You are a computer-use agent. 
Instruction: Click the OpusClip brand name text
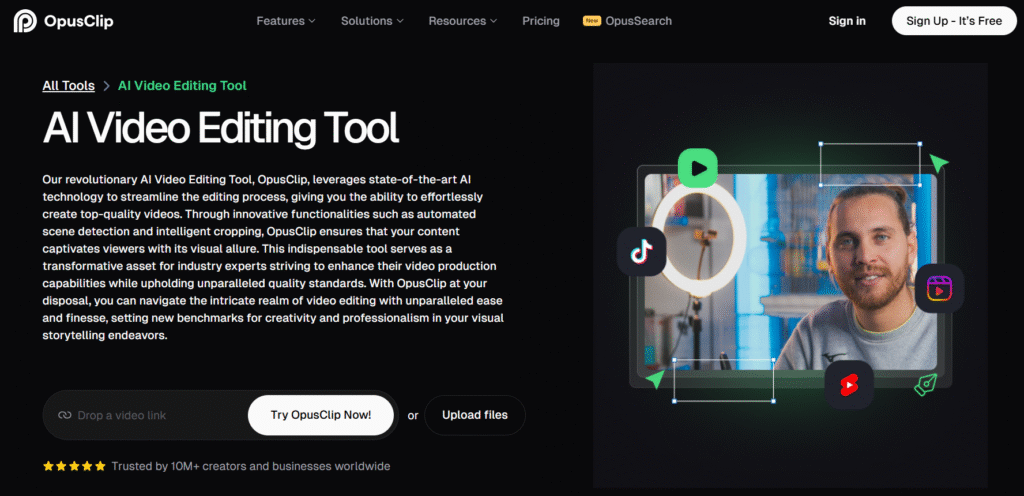pyautogui.click(x=78, y=22)
